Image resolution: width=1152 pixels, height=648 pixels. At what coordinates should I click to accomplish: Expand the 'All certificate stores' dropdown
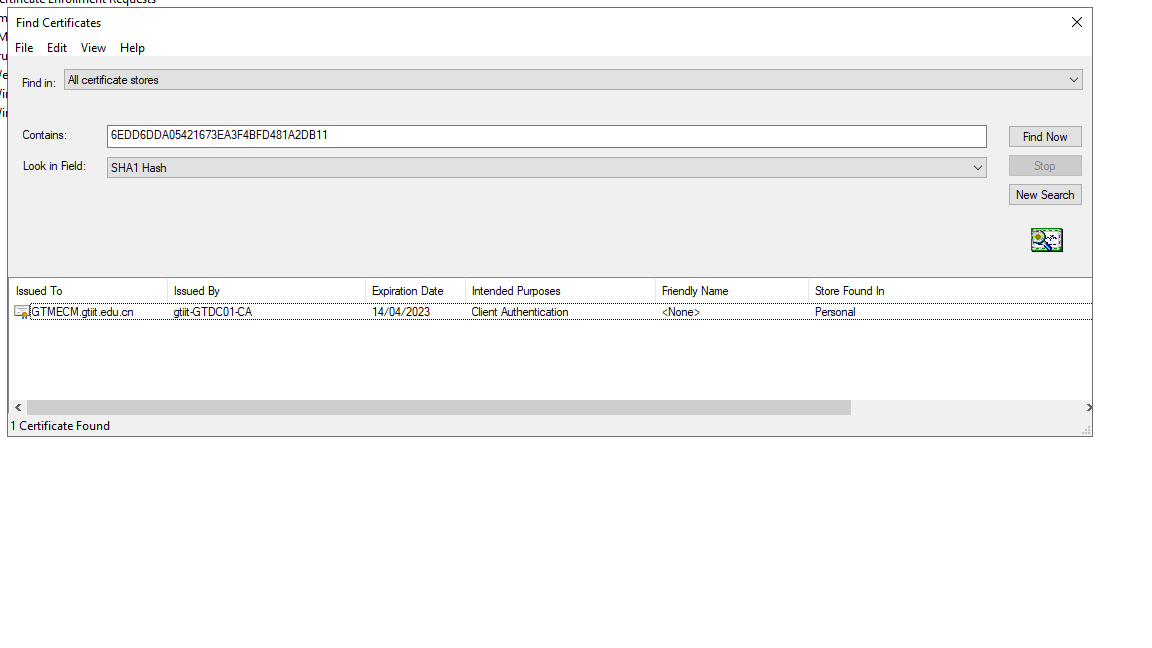coord(1073,79)
